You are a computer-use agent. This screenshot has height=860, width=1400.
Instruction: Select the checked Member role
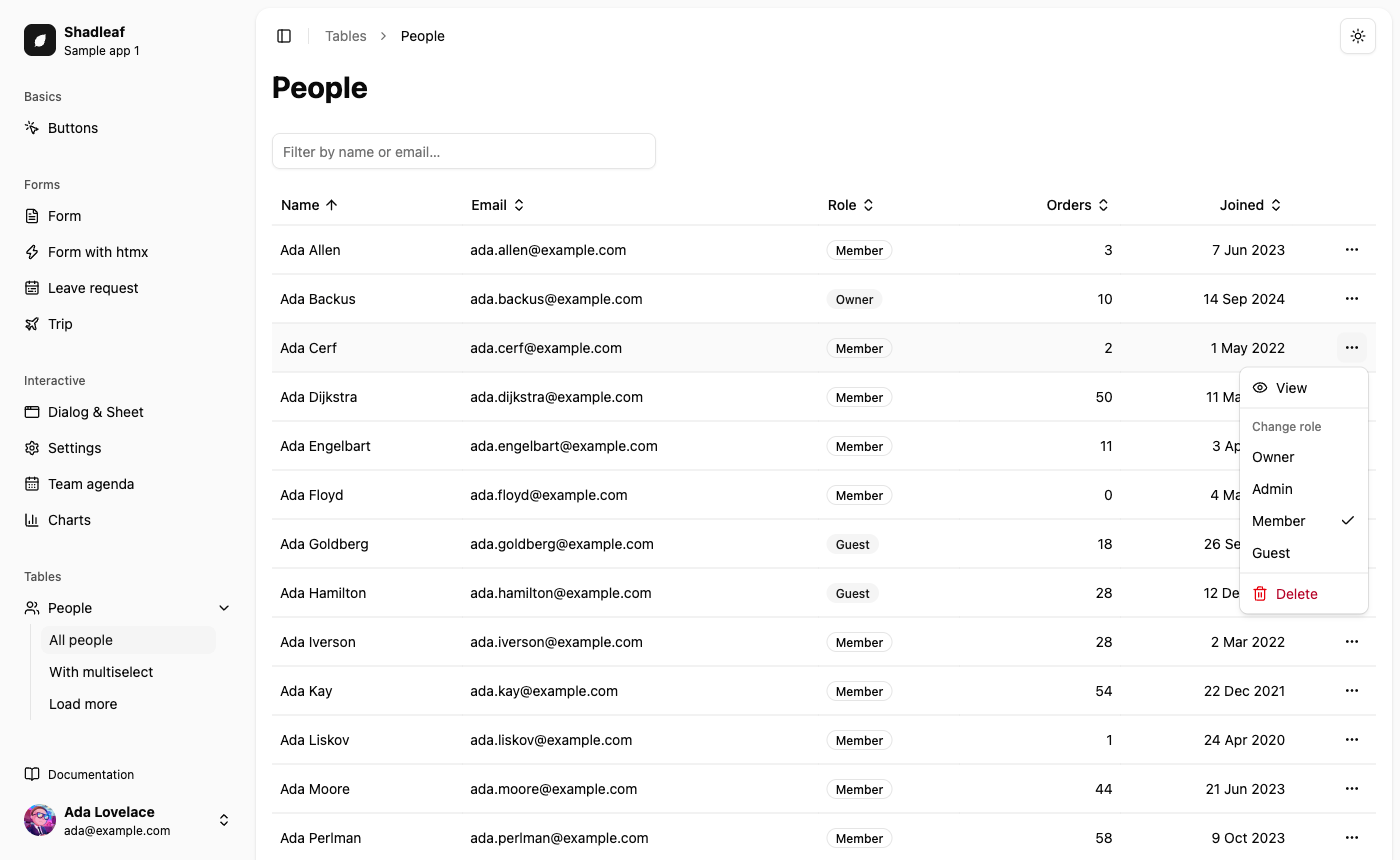pos(1303,521)
